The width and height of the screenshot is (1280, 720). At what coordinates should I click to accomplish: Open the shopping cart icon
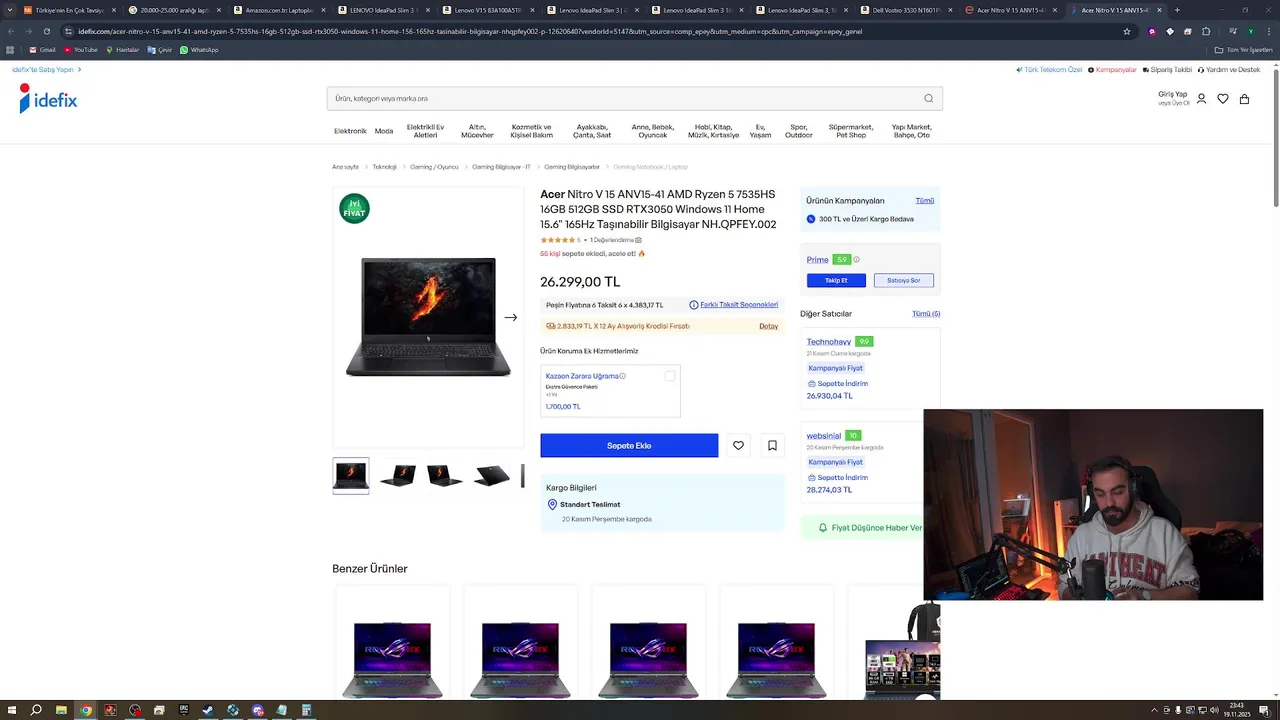pyautogui.click(x=1244, y=99)
